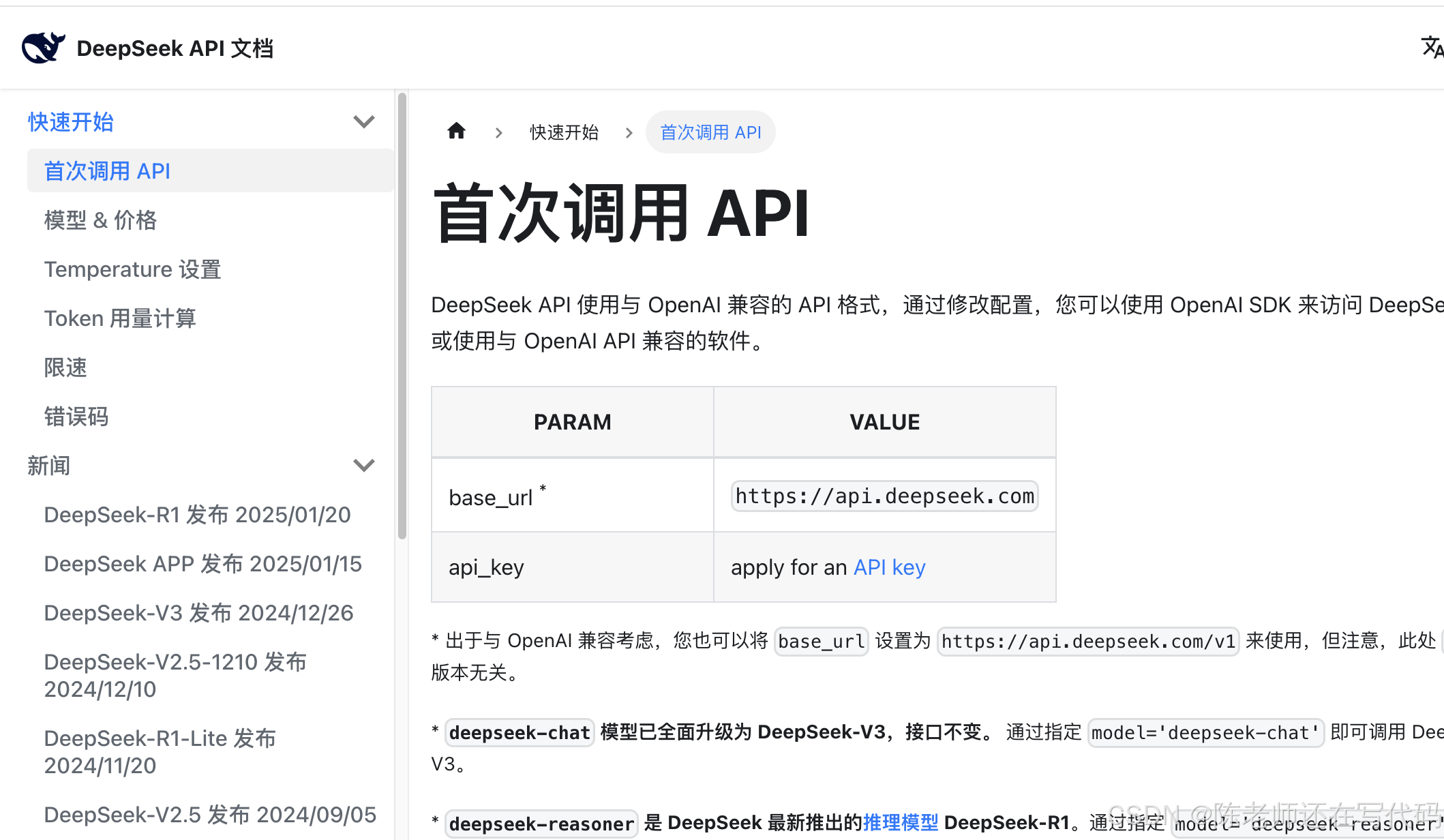Open DeepSeek APP 发布 2025/01/15 news
The height and width of the screenshot is (840, 1444).
[202, 564]
